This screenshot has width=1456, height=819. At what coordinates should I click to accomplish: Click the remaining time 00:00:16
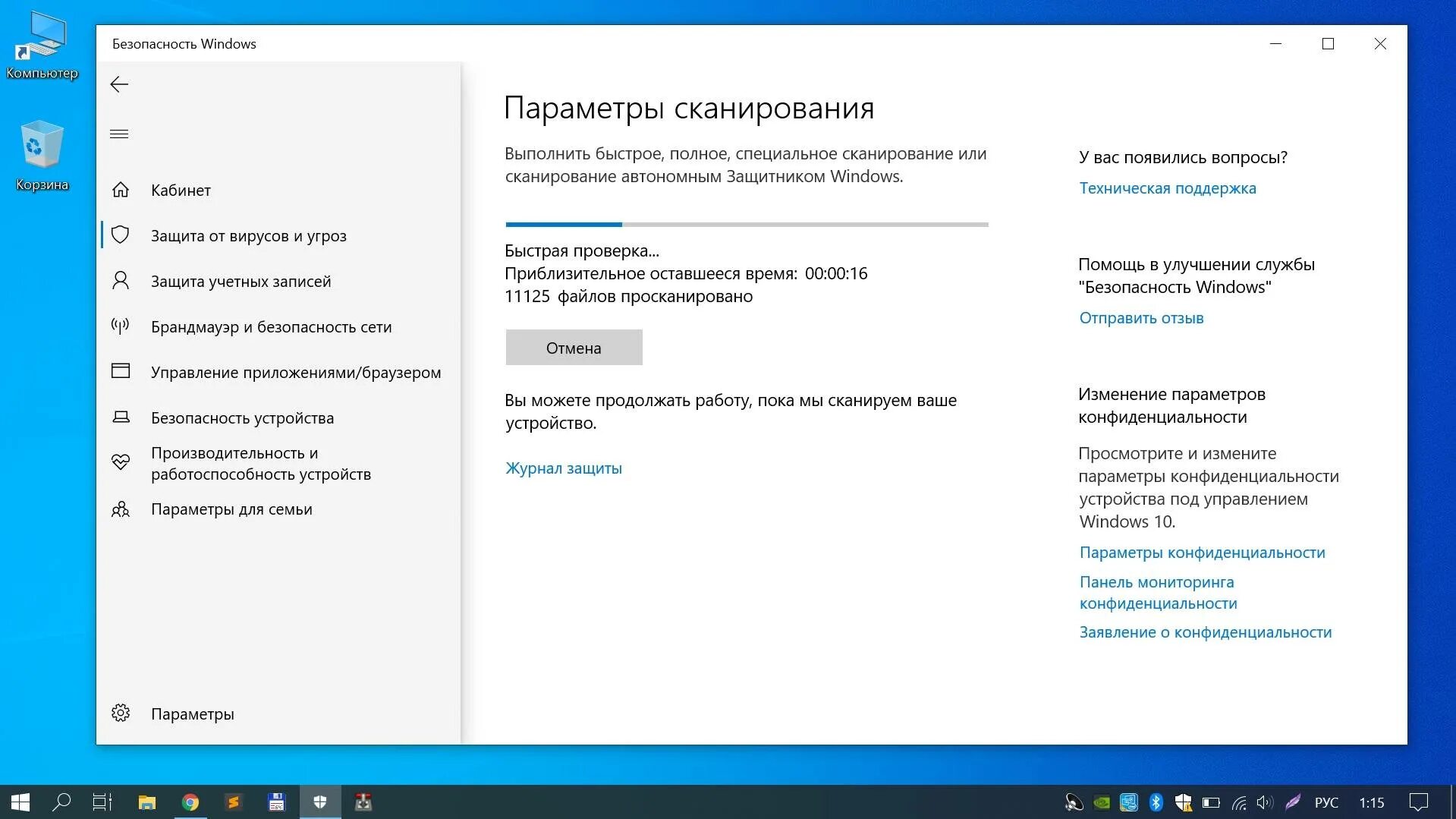[836, 273]
